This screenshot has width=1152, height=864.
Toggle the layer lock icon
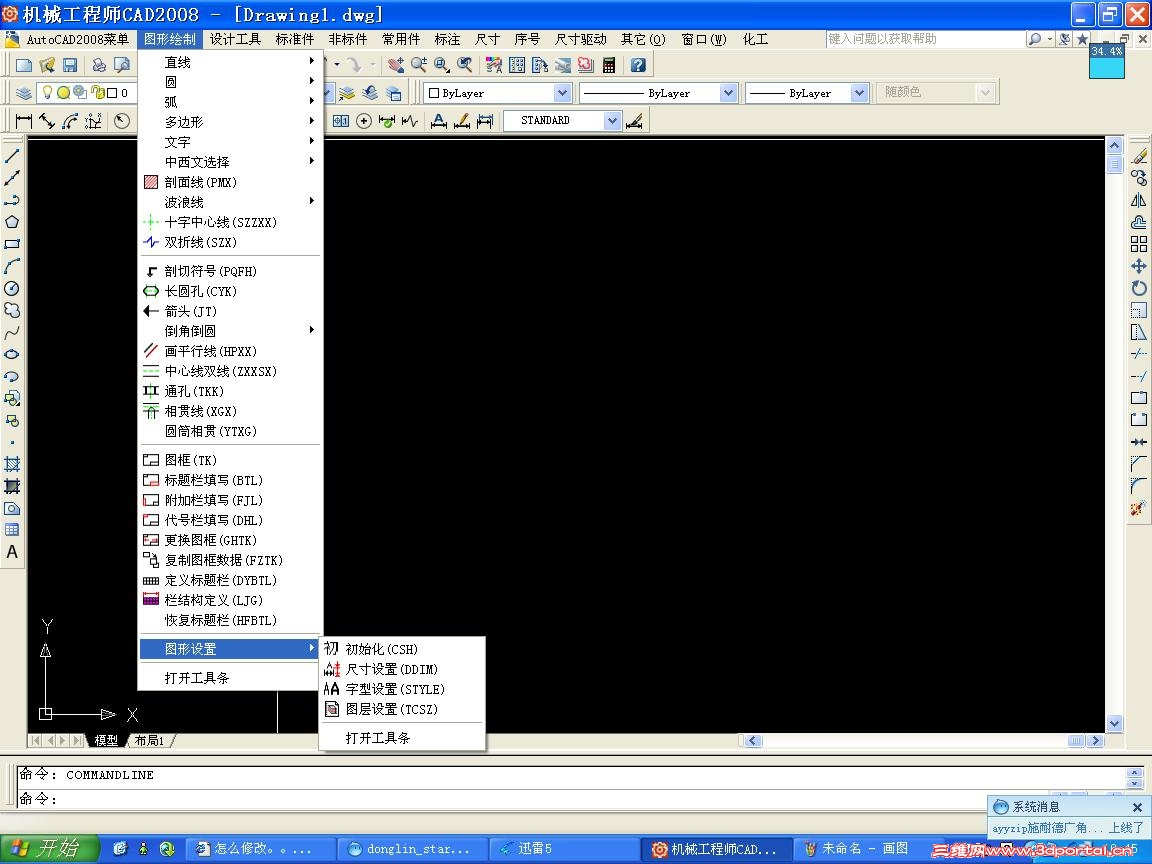click(96, 93)
